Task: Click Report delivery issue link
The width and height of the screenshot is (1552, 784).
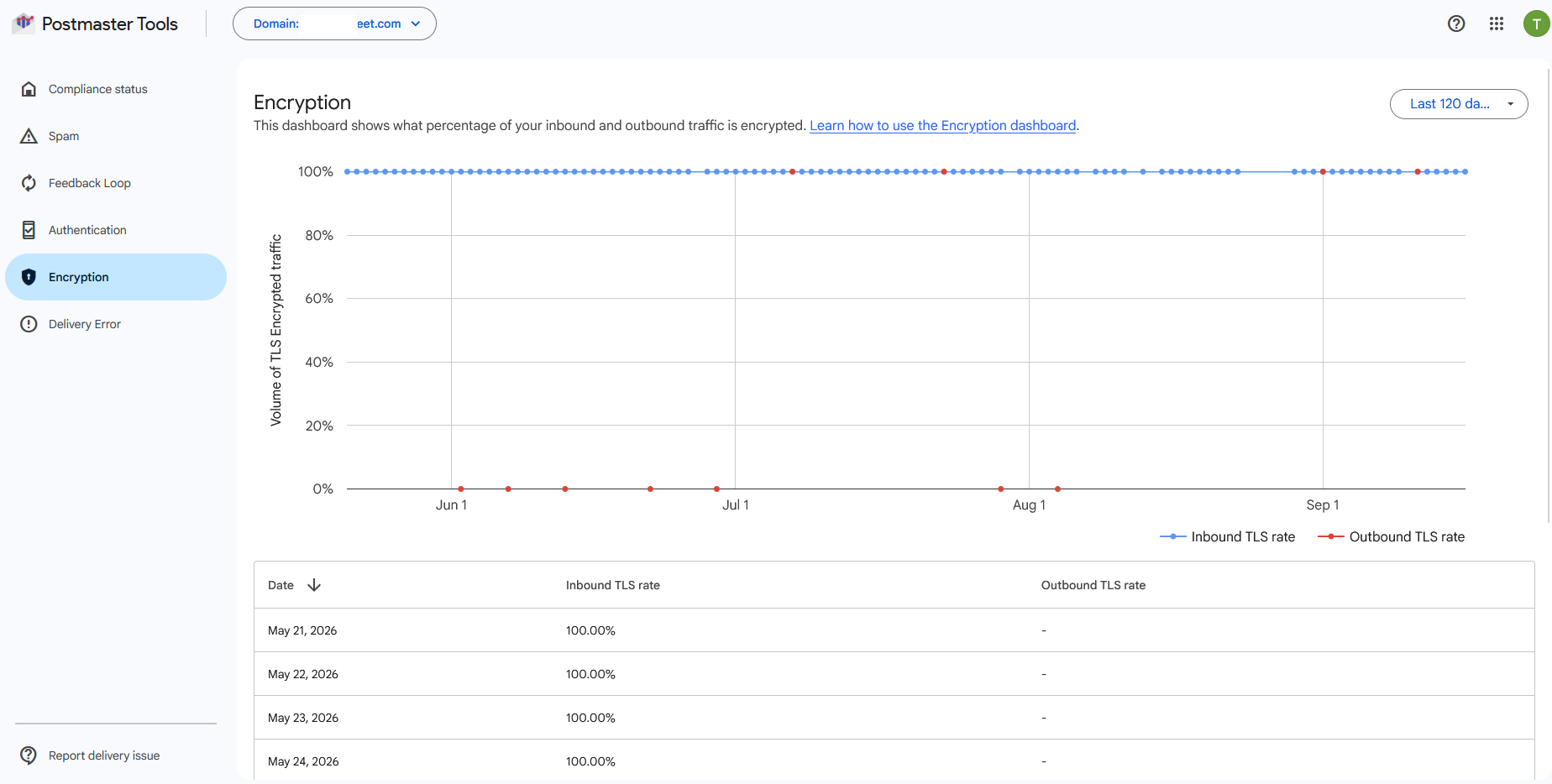Action: point(104,755)
